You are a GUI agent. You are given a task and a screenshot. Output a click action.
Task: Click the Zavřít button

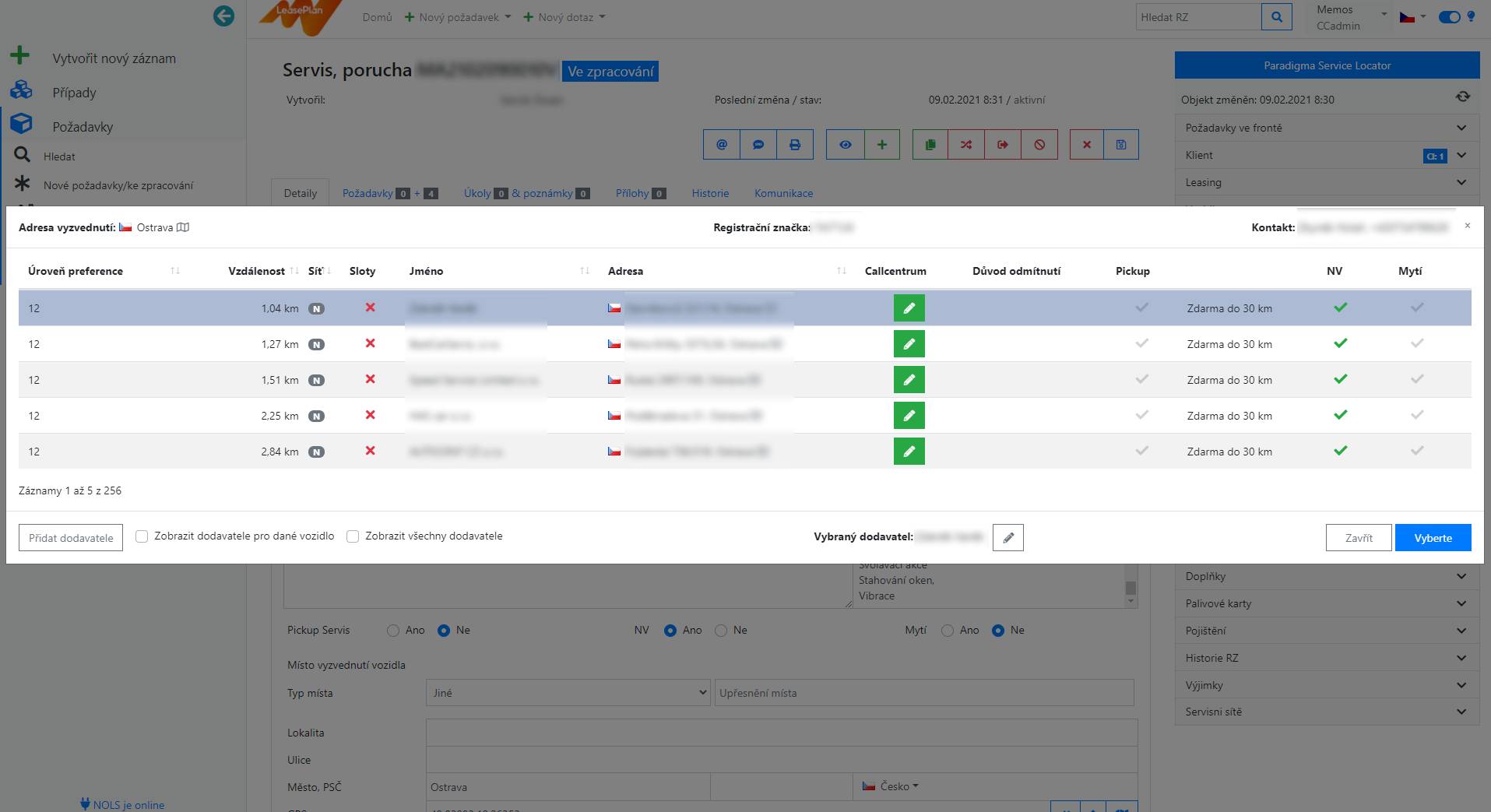click(1359, 537)
